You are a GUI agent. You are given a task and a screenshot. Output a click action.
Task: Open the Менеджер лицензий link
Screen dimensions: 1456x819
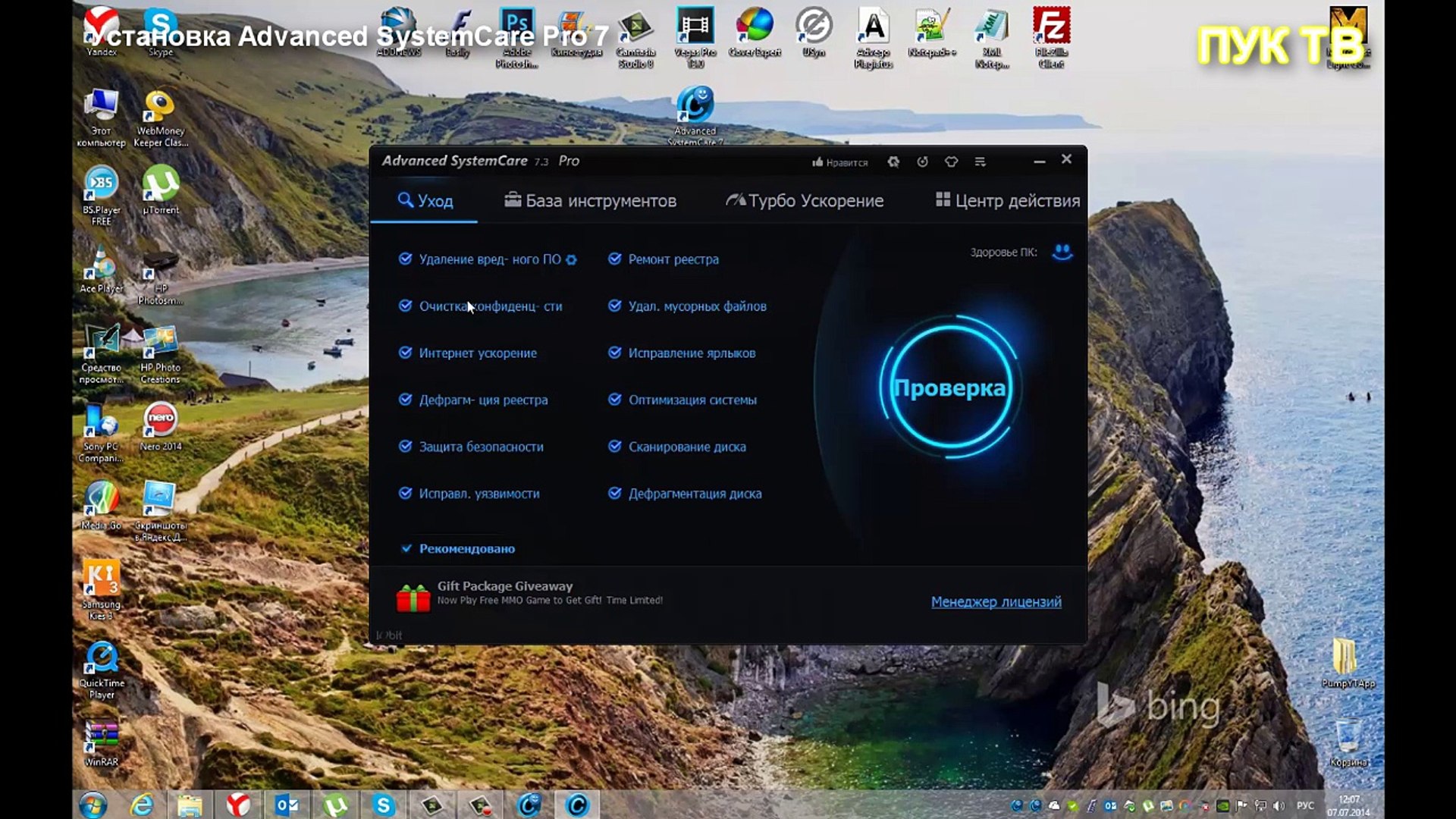click(996, 601)
